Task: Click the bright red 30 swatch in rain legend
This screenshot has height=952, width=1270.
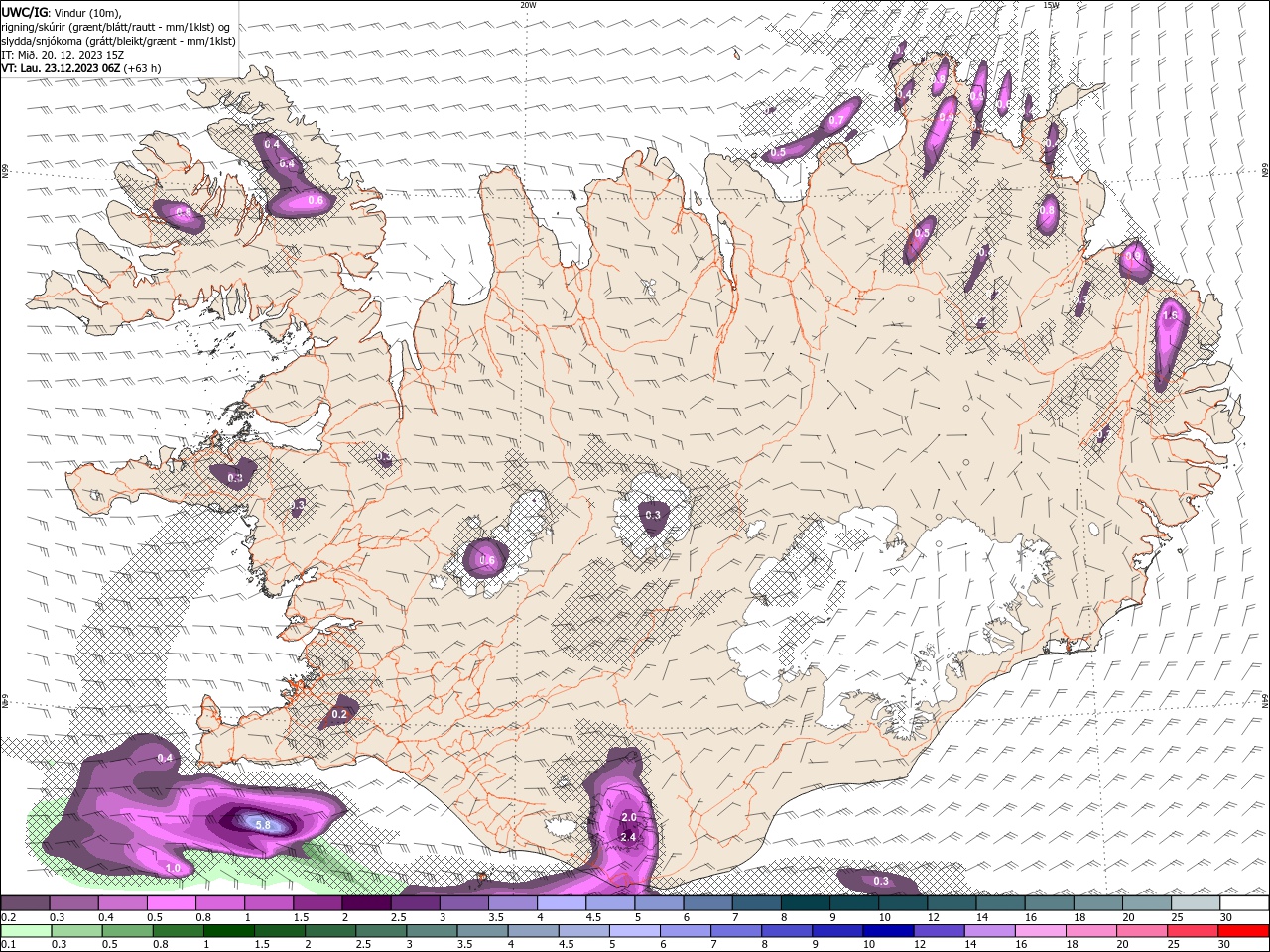Action: pos(1243,930)
